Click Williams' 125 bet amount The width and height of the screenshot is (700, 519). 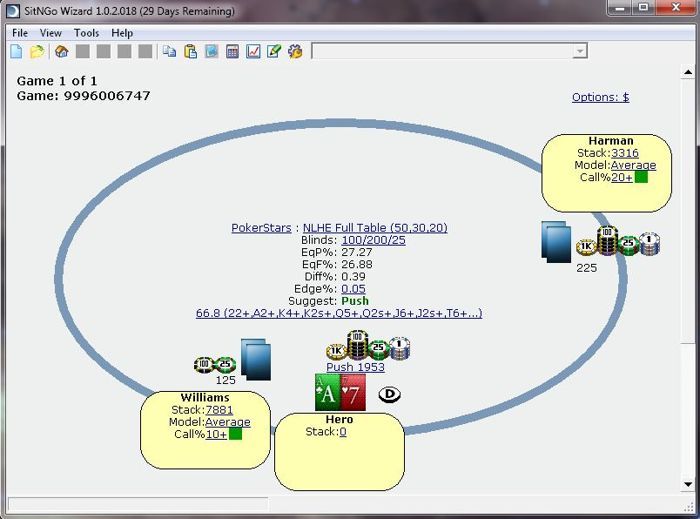[x=225, y=380]
